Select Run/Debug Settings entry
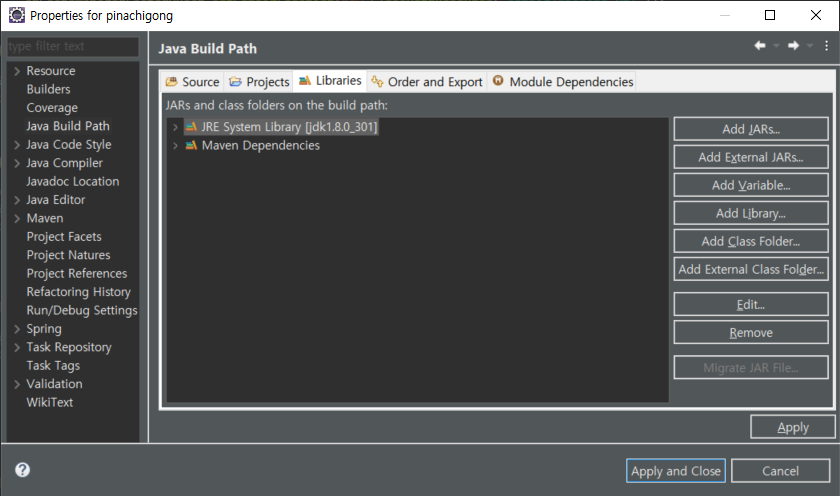This screenshot has height=496, width=840. click(x=82, y=311)
